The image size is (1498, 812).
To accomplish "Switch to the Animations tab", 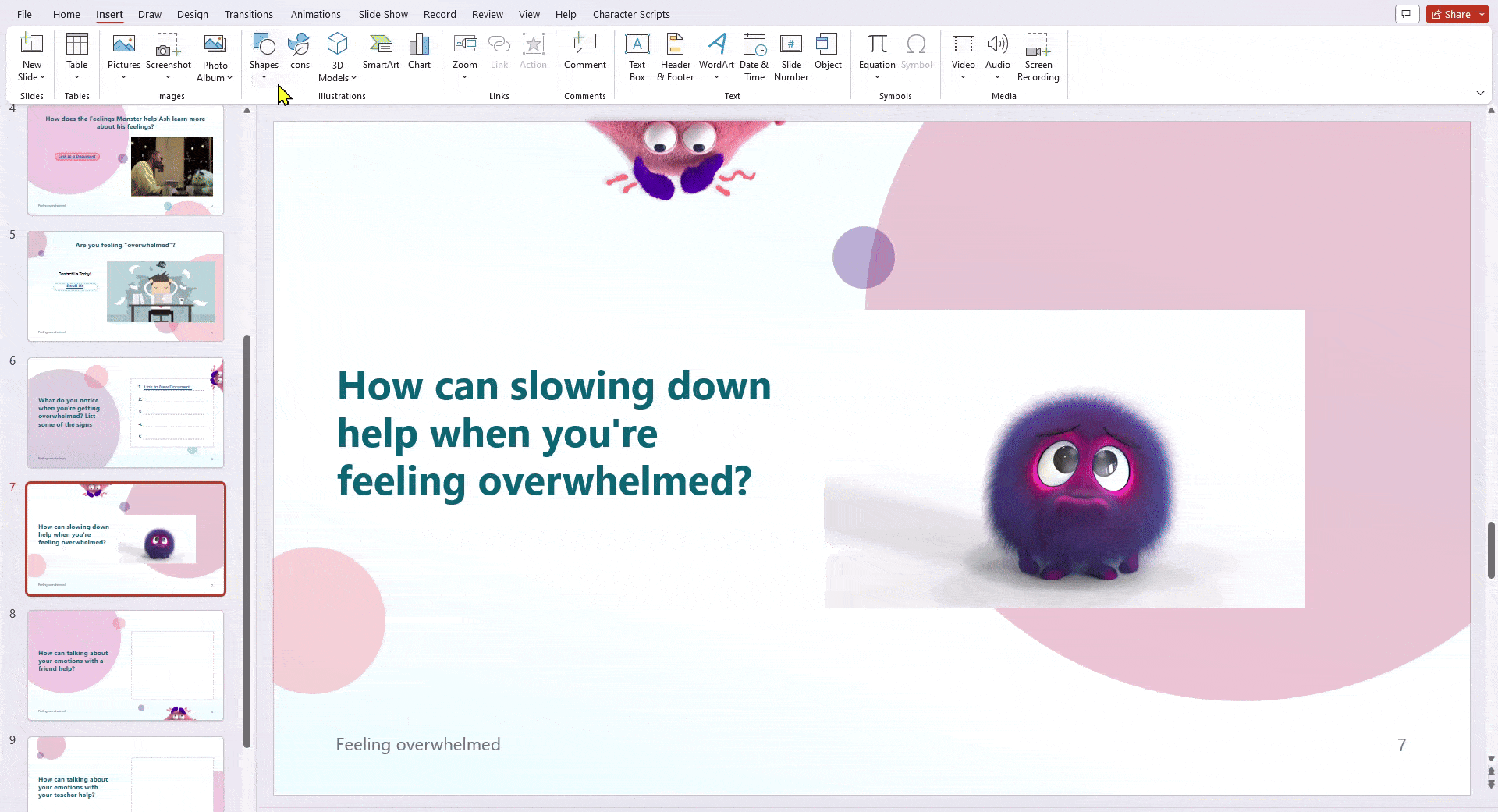I will (315, 14).
